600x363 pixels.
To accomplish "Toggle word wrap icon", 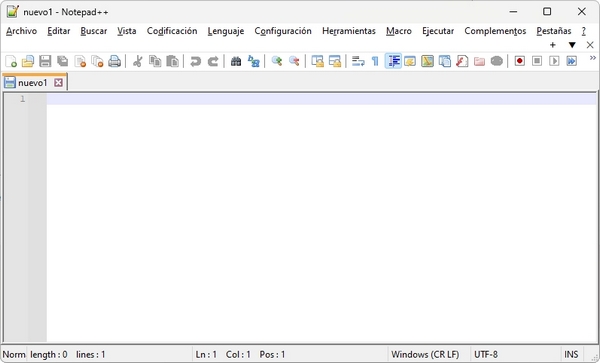I will 358,61.
